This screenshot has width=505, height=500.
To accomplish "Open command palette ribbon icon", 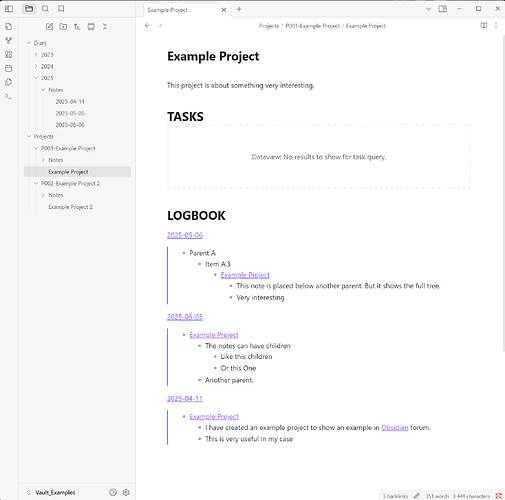I will tap(9, 96).
